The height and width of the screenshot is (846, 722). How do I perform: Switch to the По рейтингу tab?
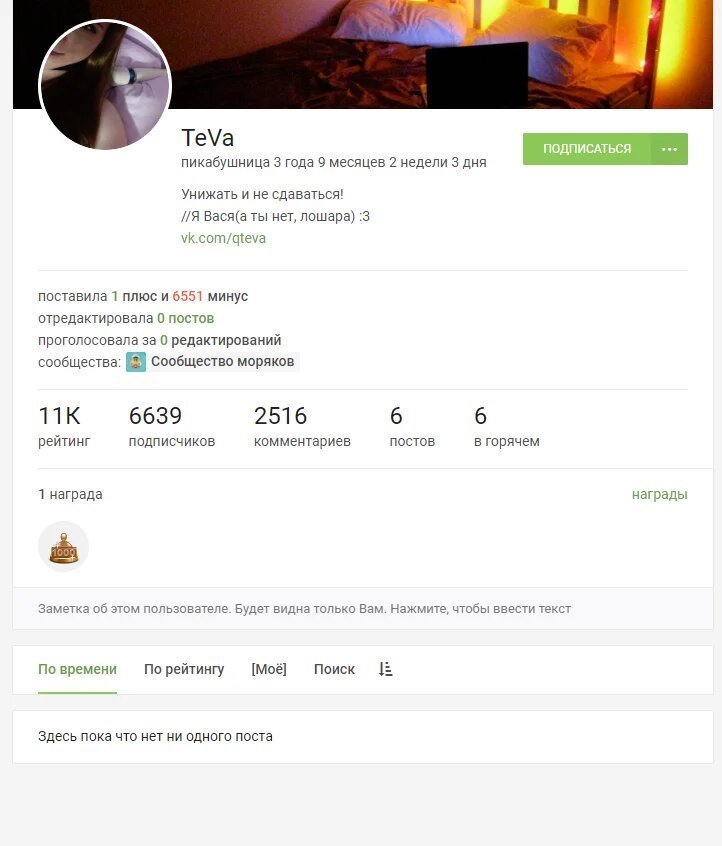(184, 670)
